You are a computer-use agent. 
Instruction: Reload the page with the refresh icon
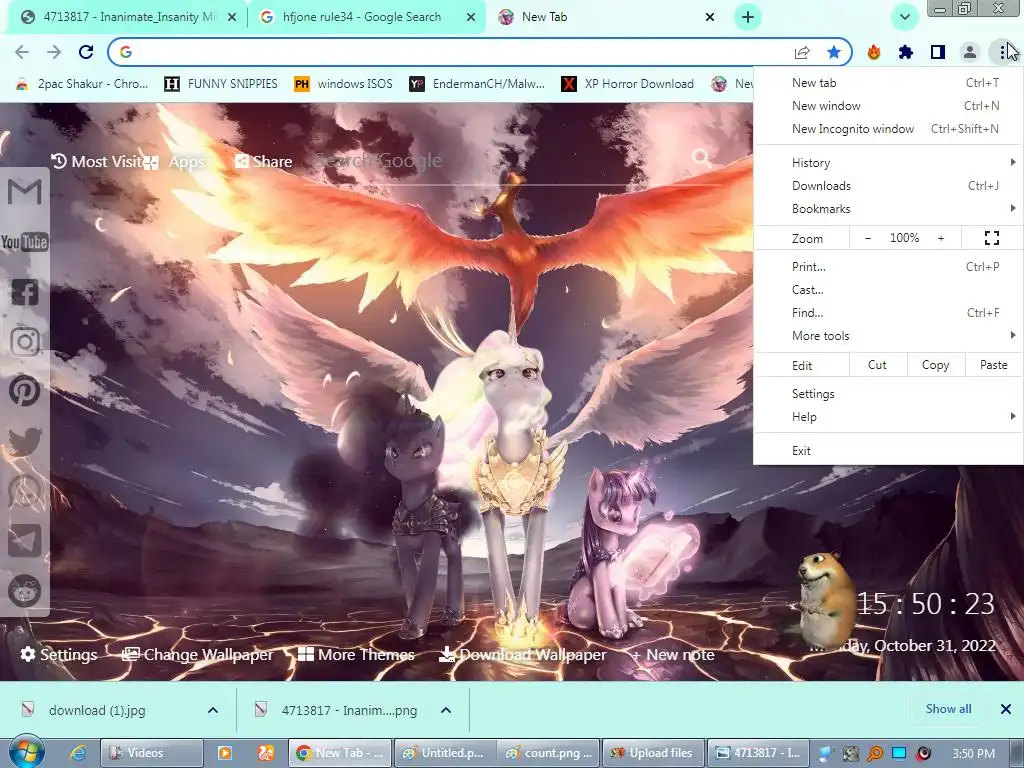point(86,52)
